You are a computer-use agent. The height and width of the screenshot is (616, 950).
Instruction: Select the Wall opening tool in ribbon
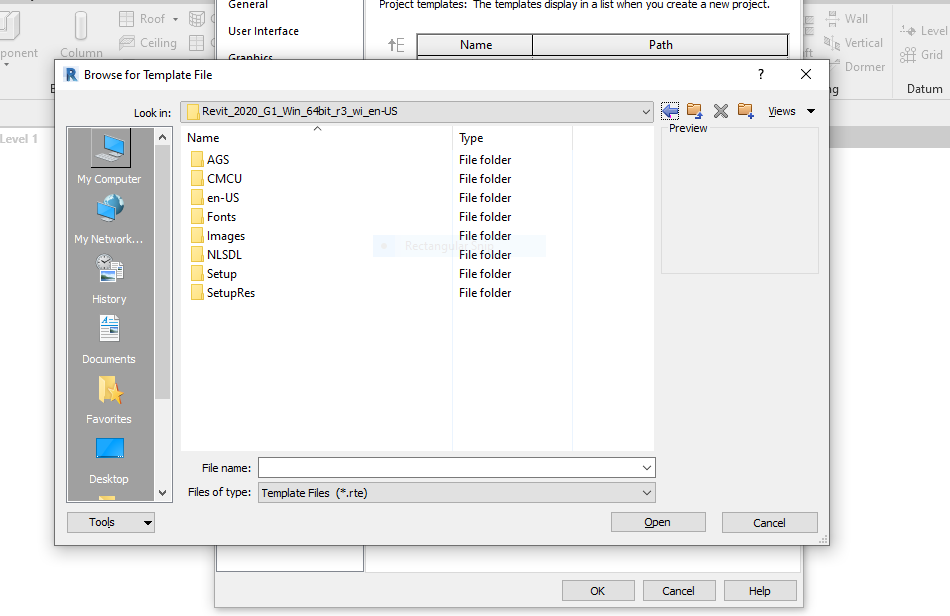846,19
